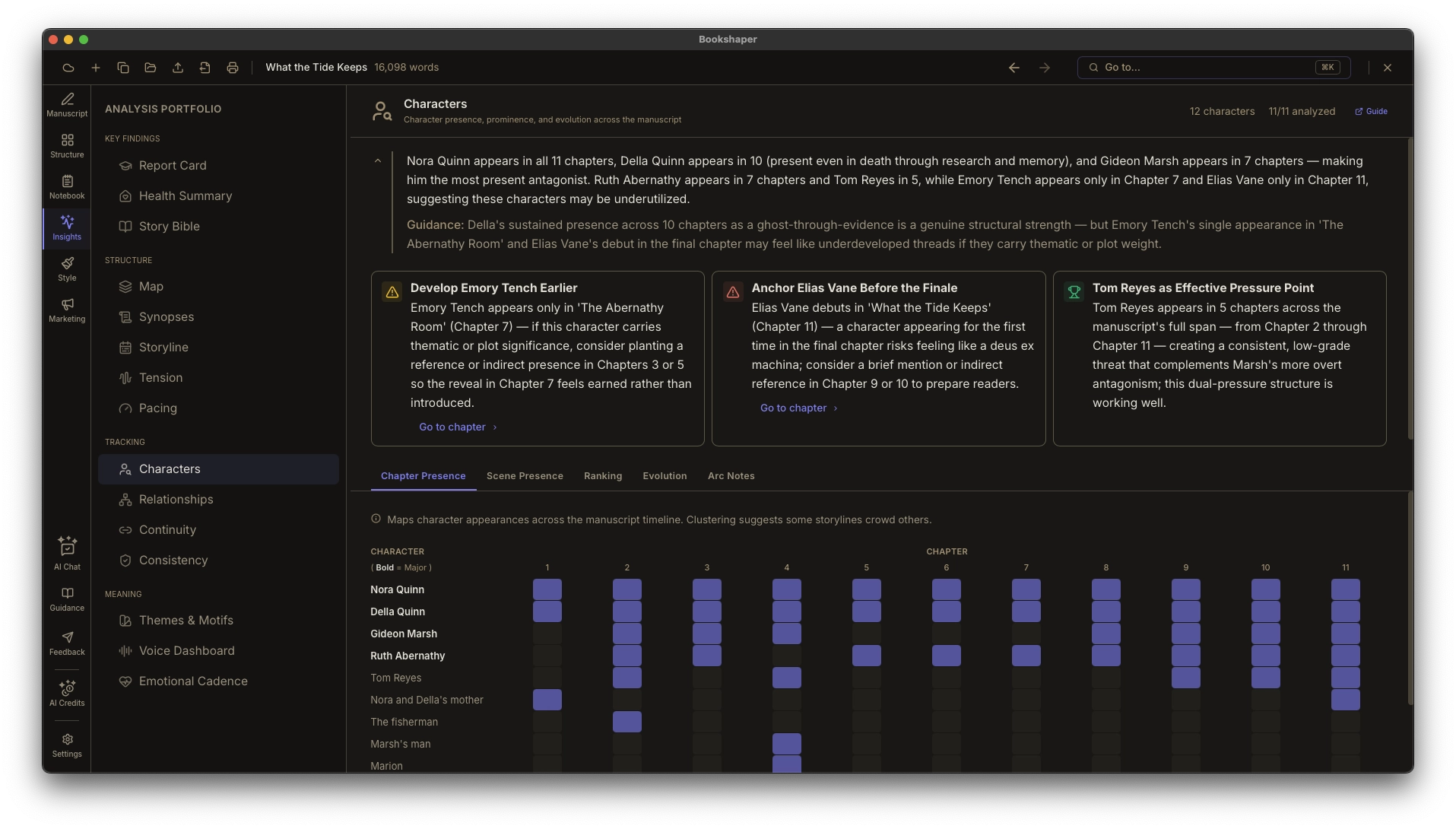
Task: Open the Arc Notes tab
Action: click(731, 476)
